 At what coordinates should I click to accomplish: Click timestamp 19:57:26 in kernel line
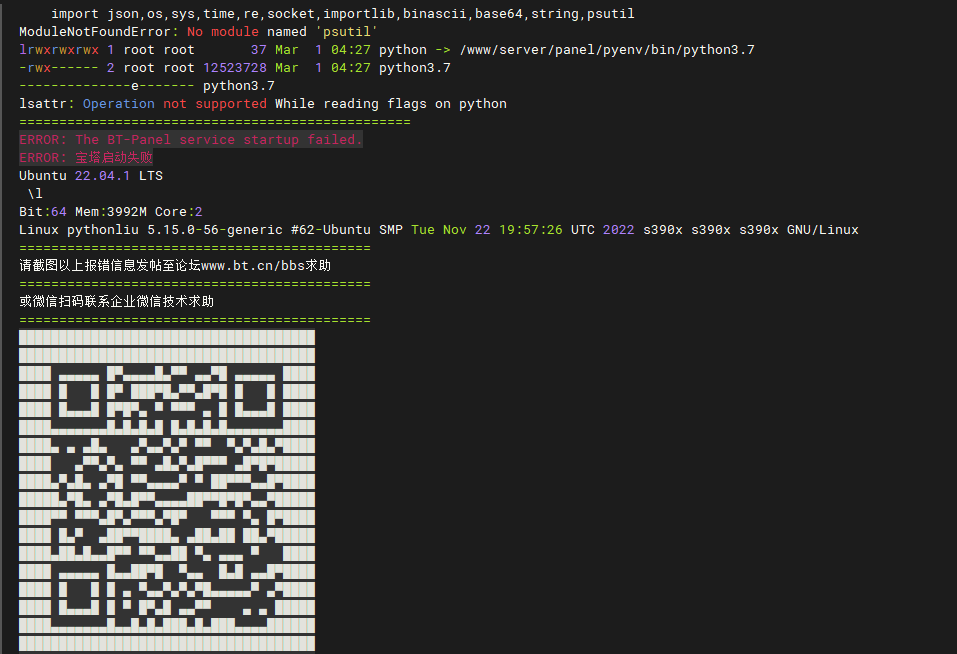tap(530, 230)
